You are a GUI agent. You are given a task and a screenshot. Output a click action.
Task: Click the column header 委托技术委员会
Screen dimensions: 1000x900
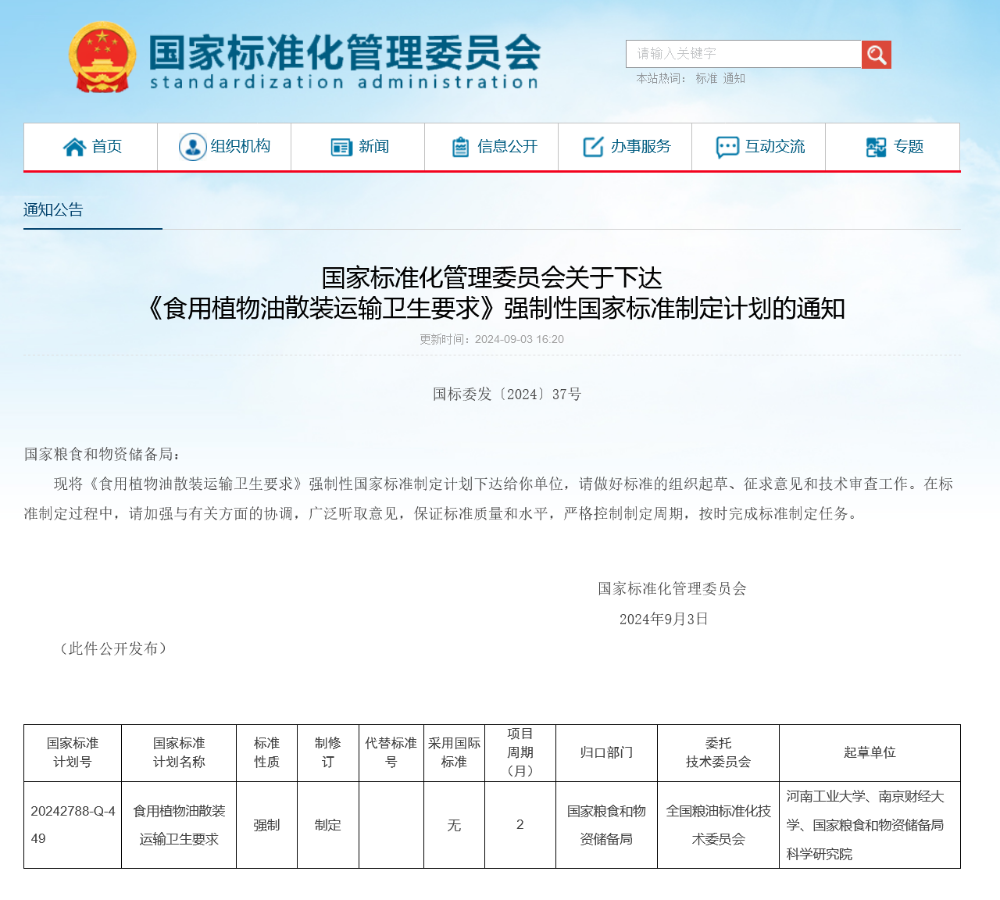(718, 753)
